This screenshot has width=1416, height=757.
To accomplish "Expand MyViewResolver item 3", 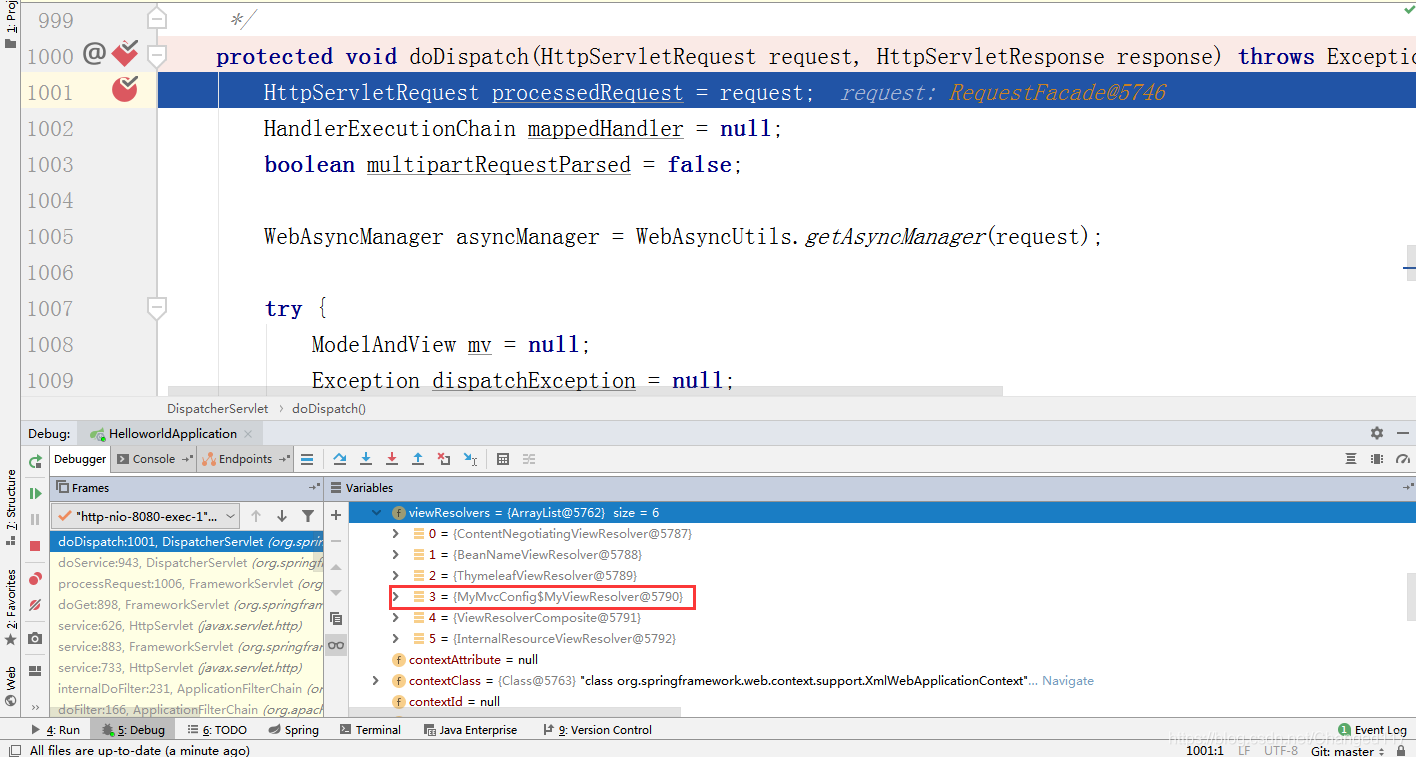I will coord(398,597).
